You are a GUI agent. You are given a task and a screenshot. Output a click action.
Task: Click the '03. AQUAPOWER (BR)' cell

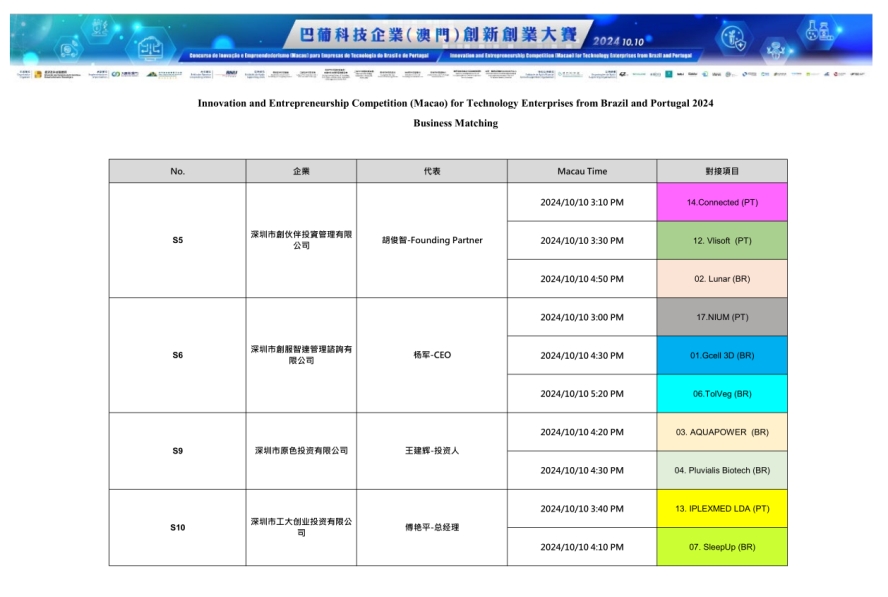722,432
